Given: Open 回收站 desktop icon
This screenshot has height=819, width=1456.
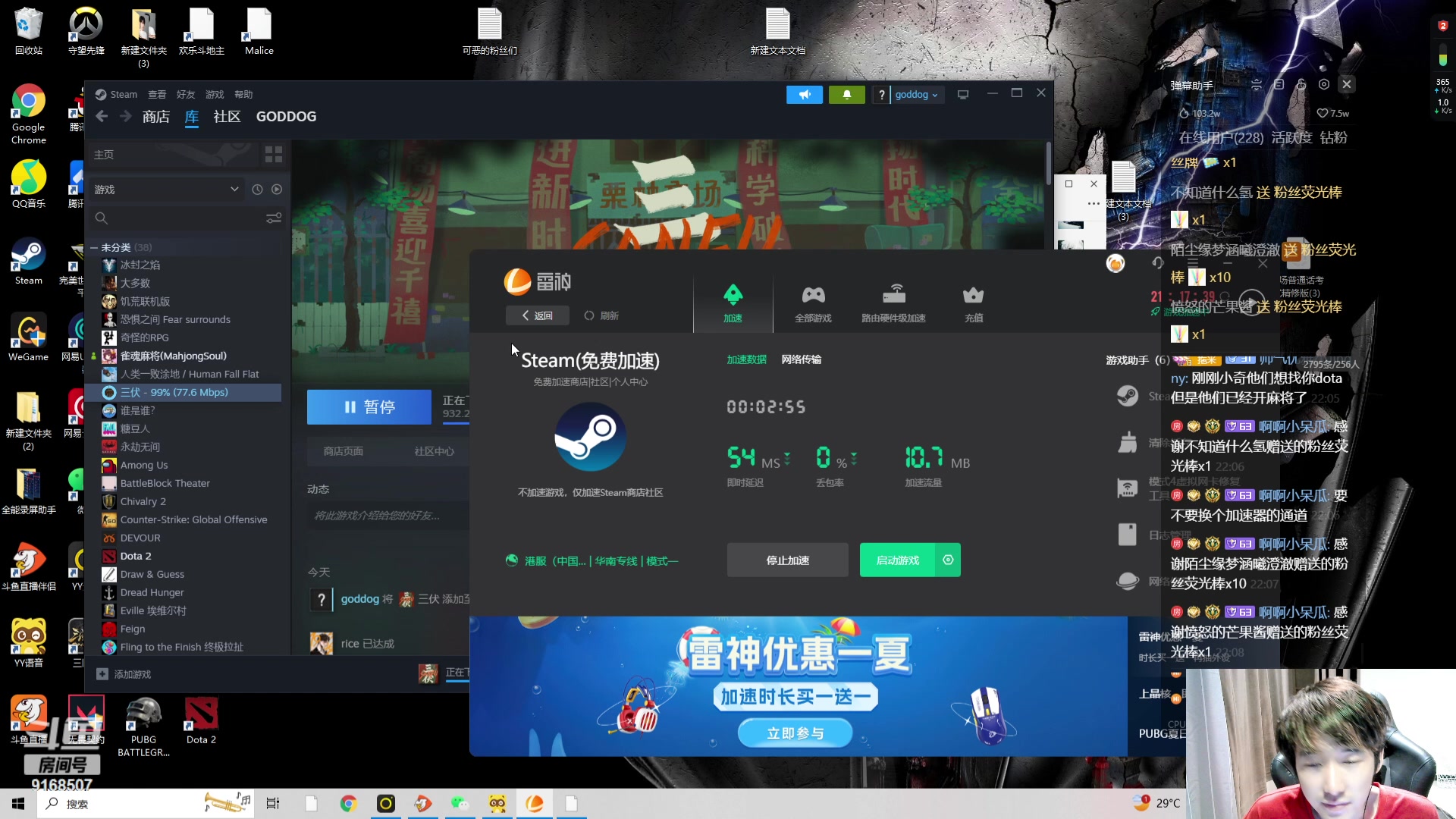Looking at the screenshot, I should (x=28, y=32).
